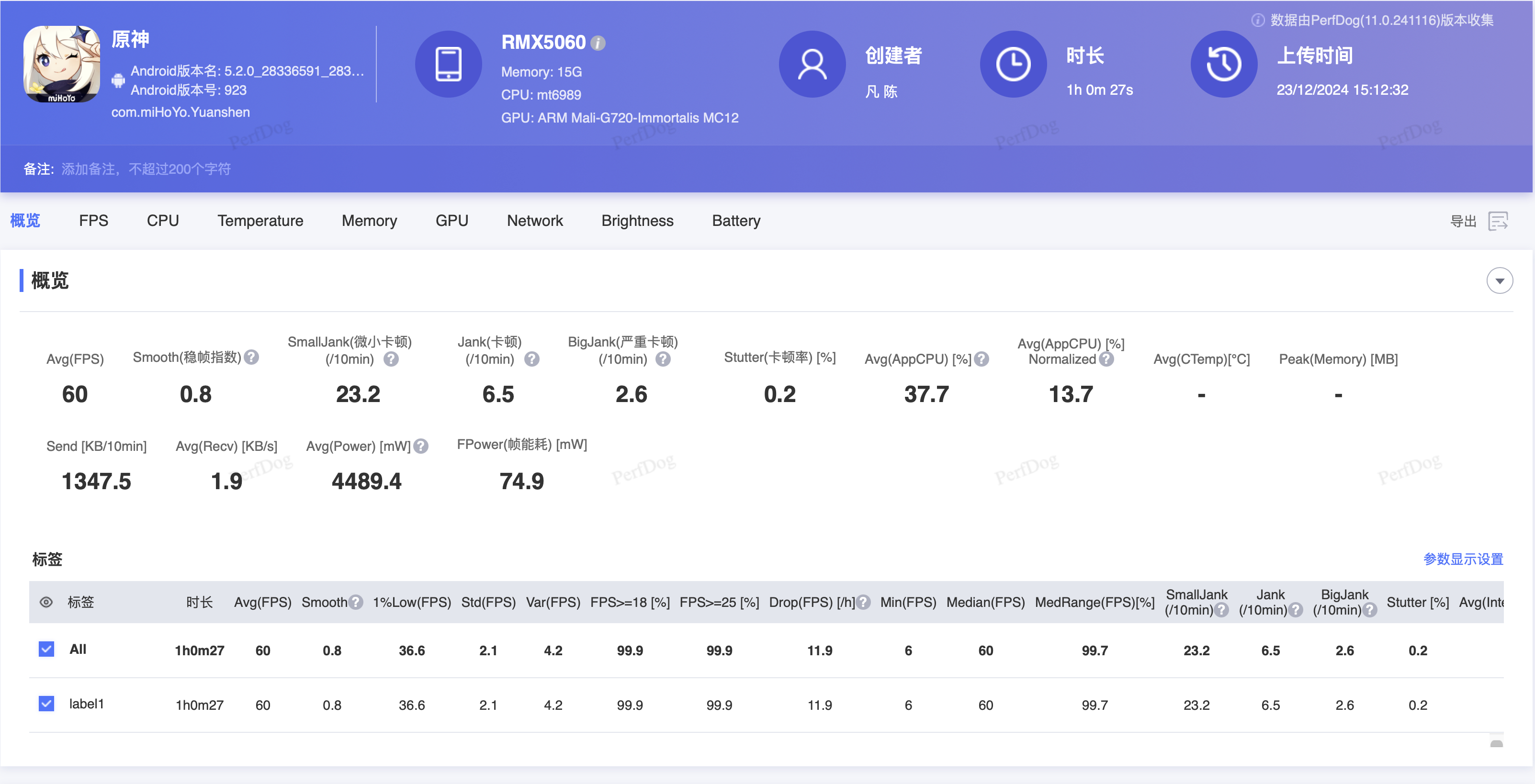
Task: Toggle the eye visibility icon in table header
Action: pyautogui.click(x=46, y=602)
